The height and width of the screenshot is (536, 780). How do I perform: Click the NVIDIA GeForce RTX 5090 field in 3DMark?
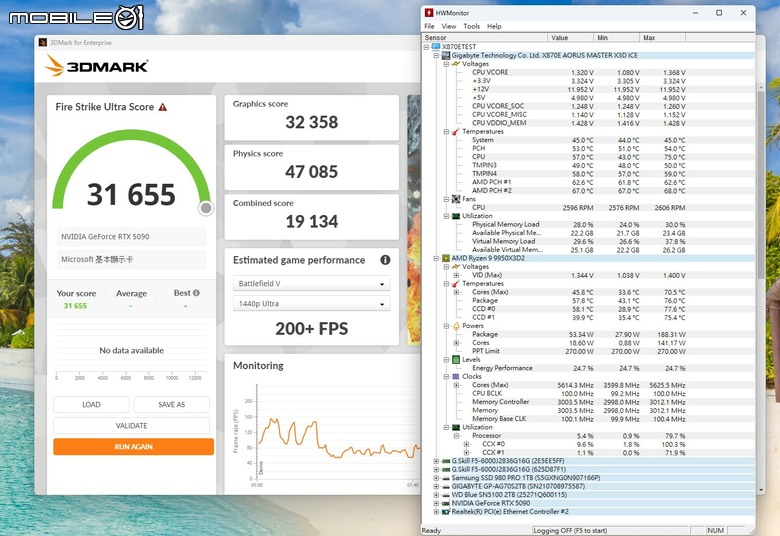131,236
